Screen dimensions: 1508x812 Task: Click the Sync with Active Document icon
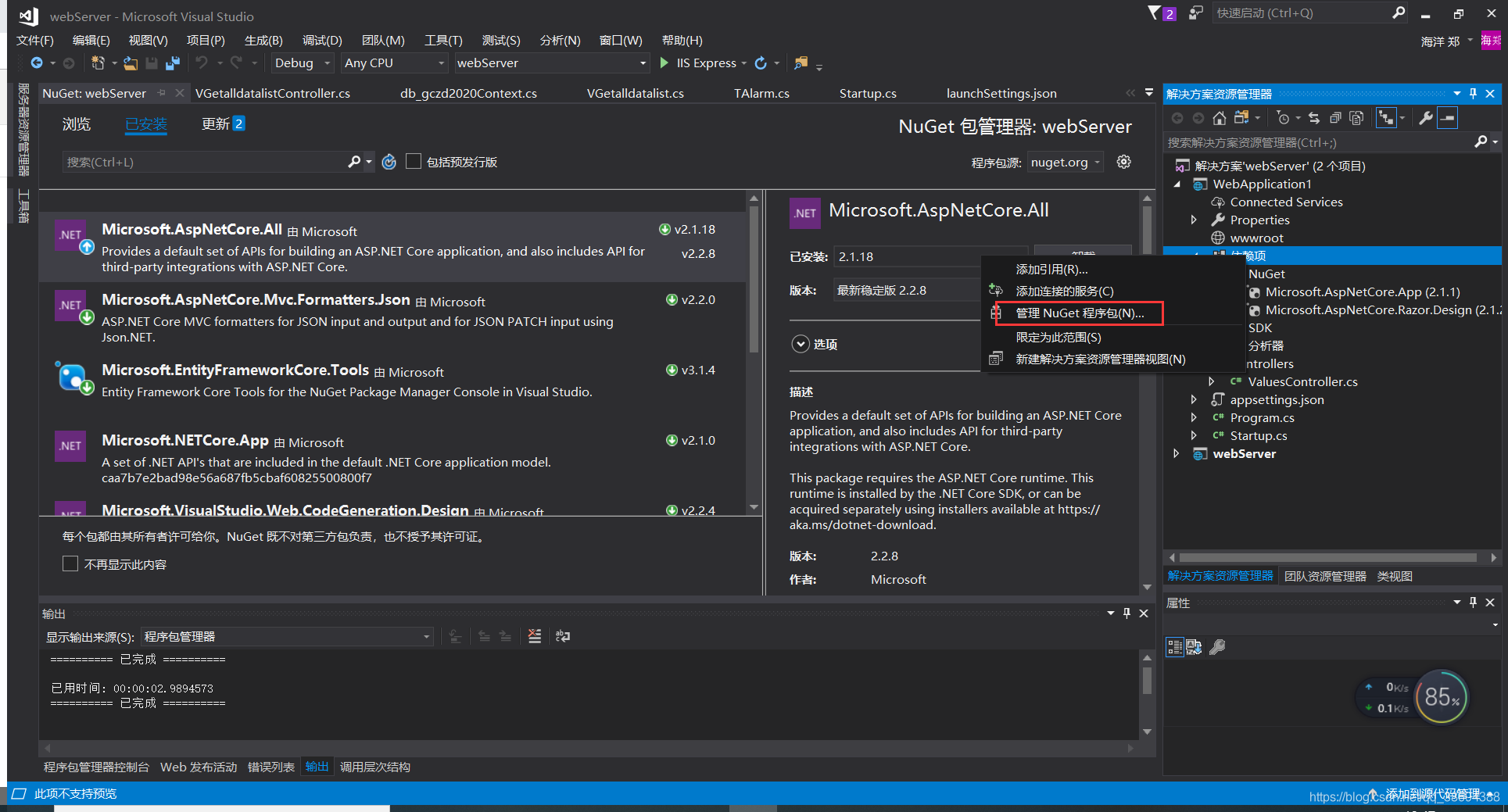tap(1314, 118)
